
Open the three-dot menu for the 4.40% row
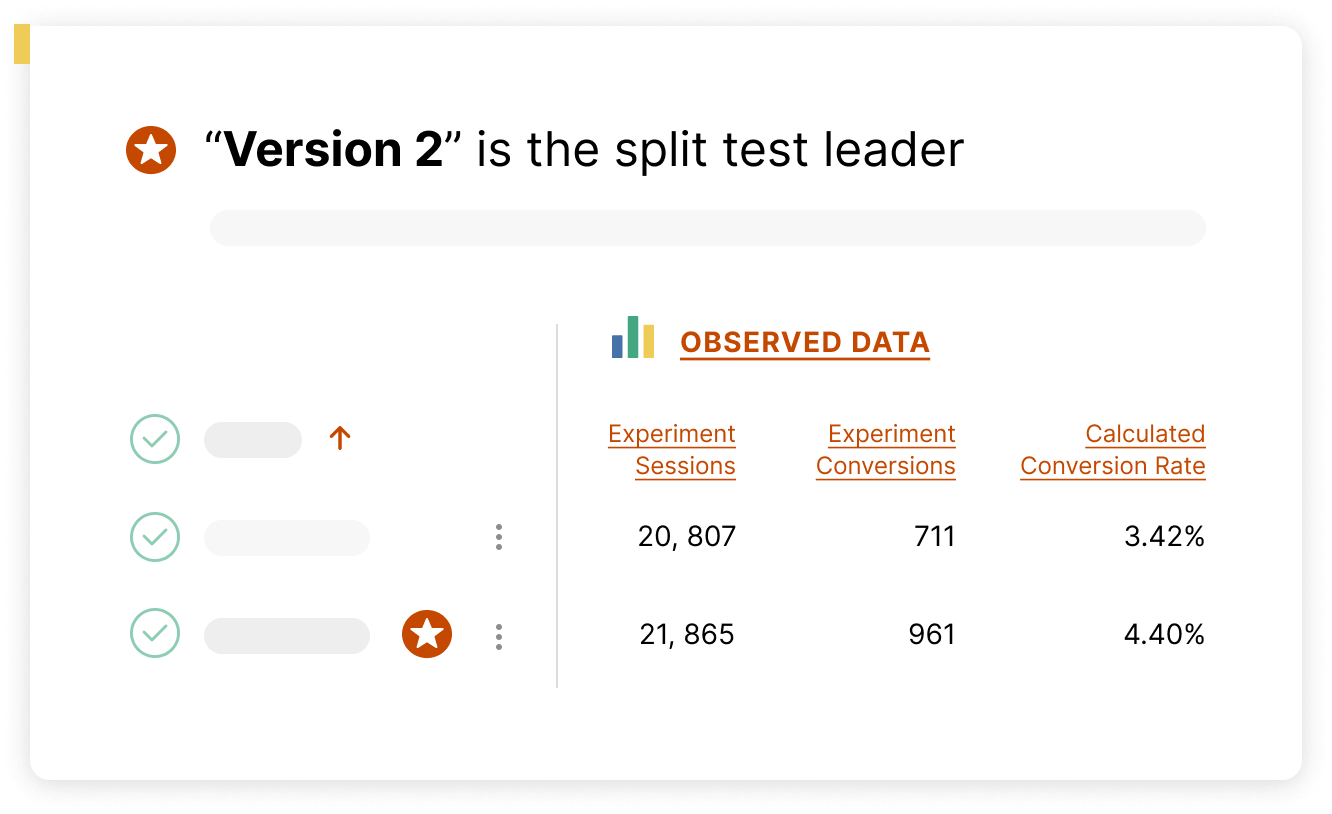pos(499,636)
